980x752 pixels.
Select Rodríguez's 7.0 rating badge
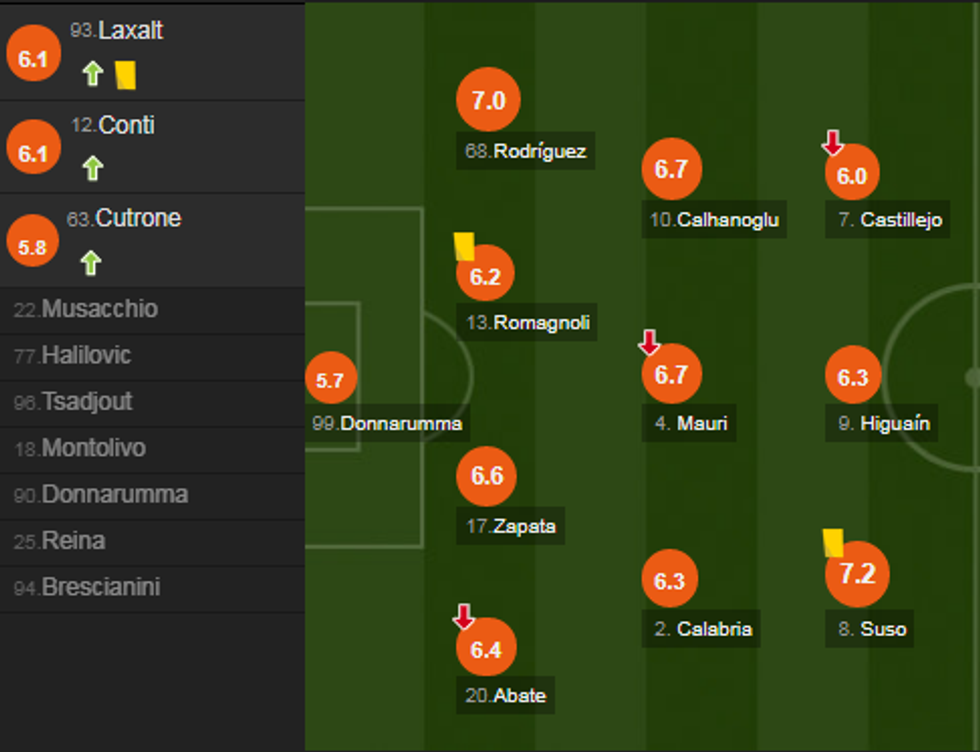click(488, 100)
